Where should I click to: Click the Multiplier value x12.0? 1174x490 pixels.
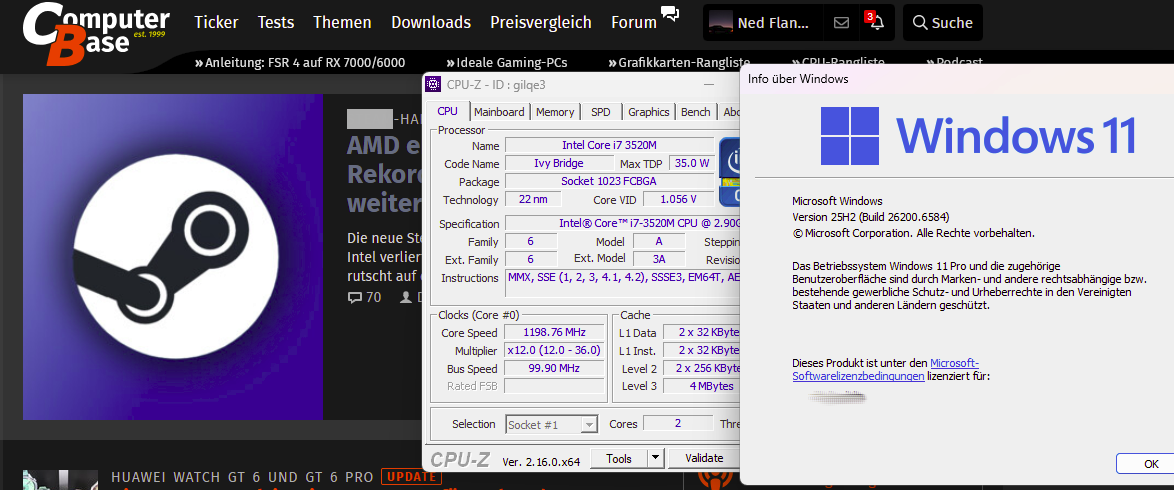point(555,351)
